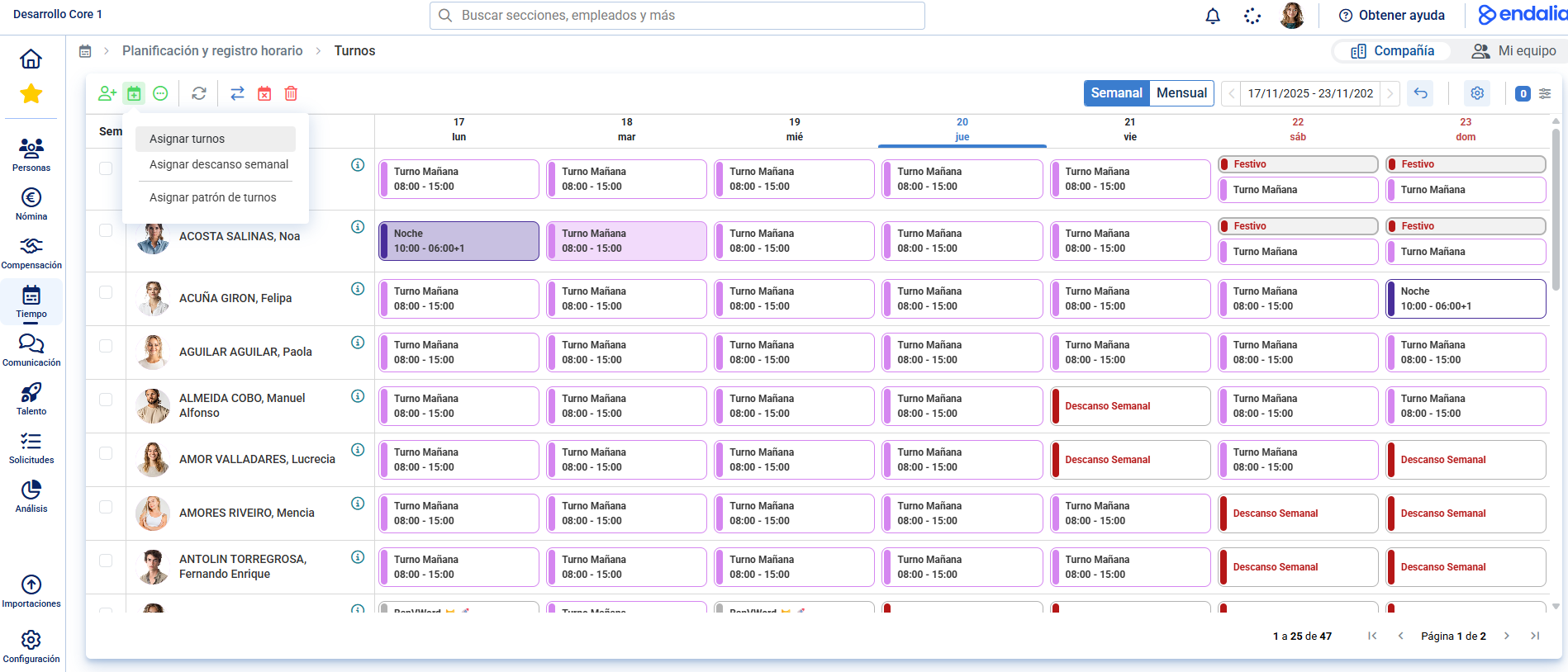The width and height of the screenshot is (1568, 672).
Task: Go to next page of employees
Action: click(1507, 636)
